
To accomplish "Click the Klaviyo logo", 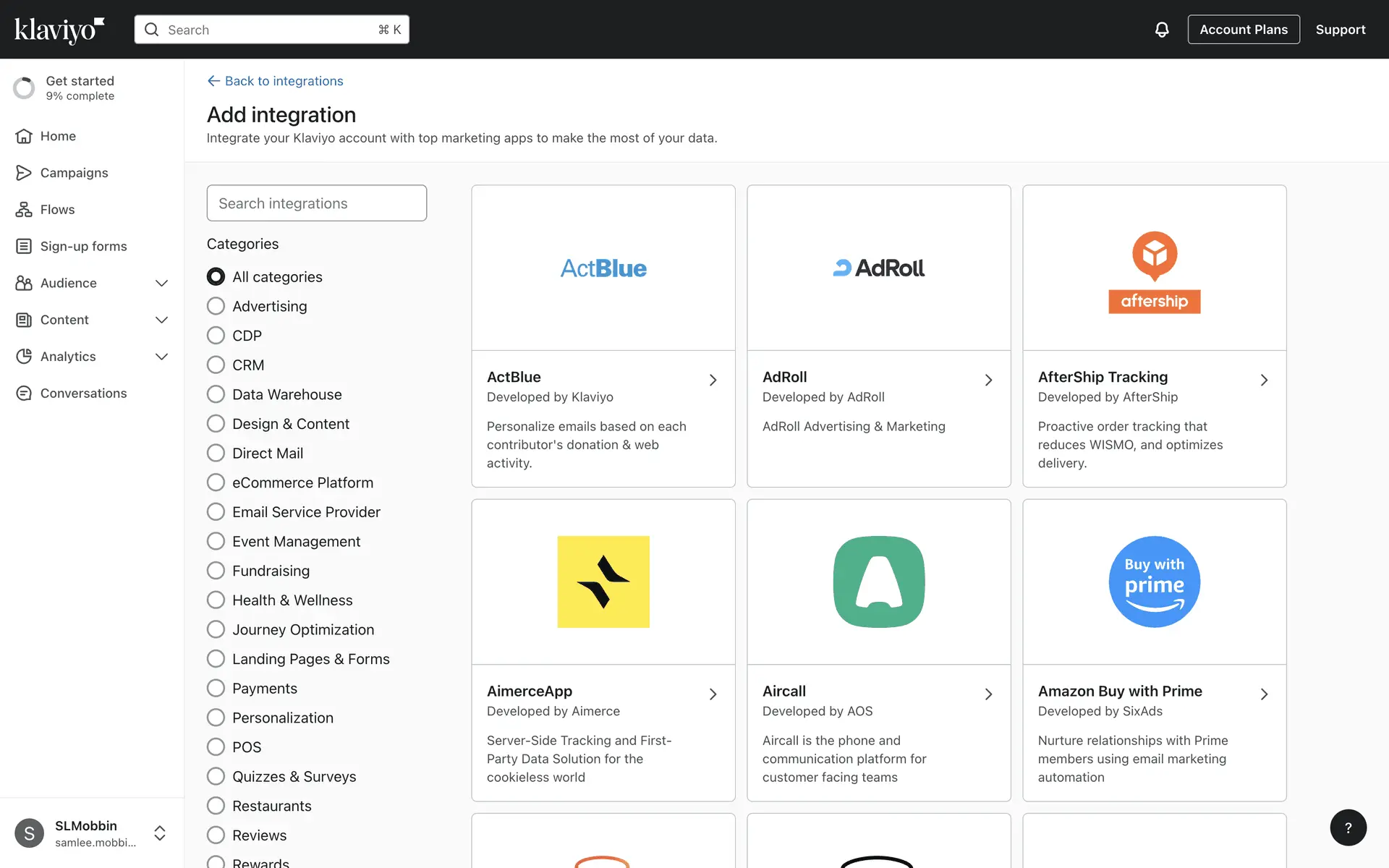I will tap(59, 30).
